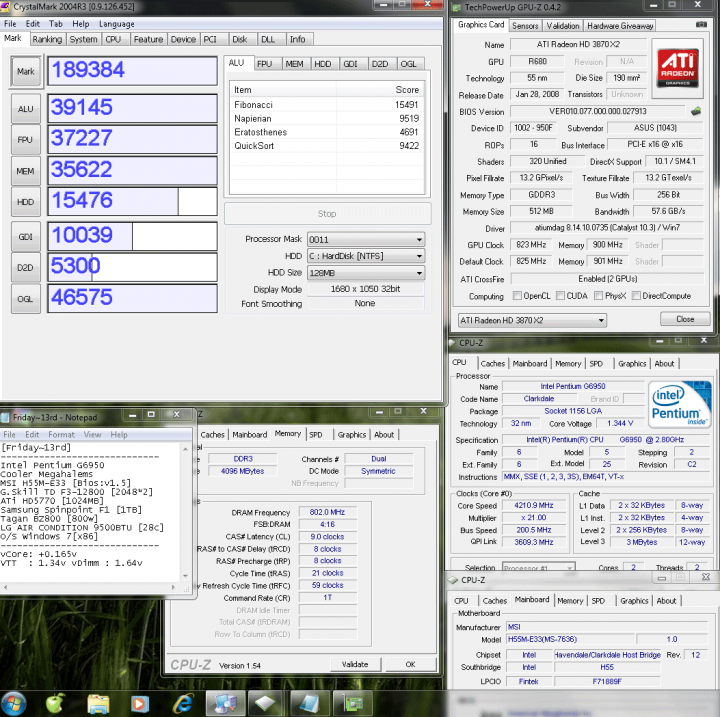Select the QuickSort score row
Image resolution: width=720 pixels, height=717 pixels.
coord(326,146)
